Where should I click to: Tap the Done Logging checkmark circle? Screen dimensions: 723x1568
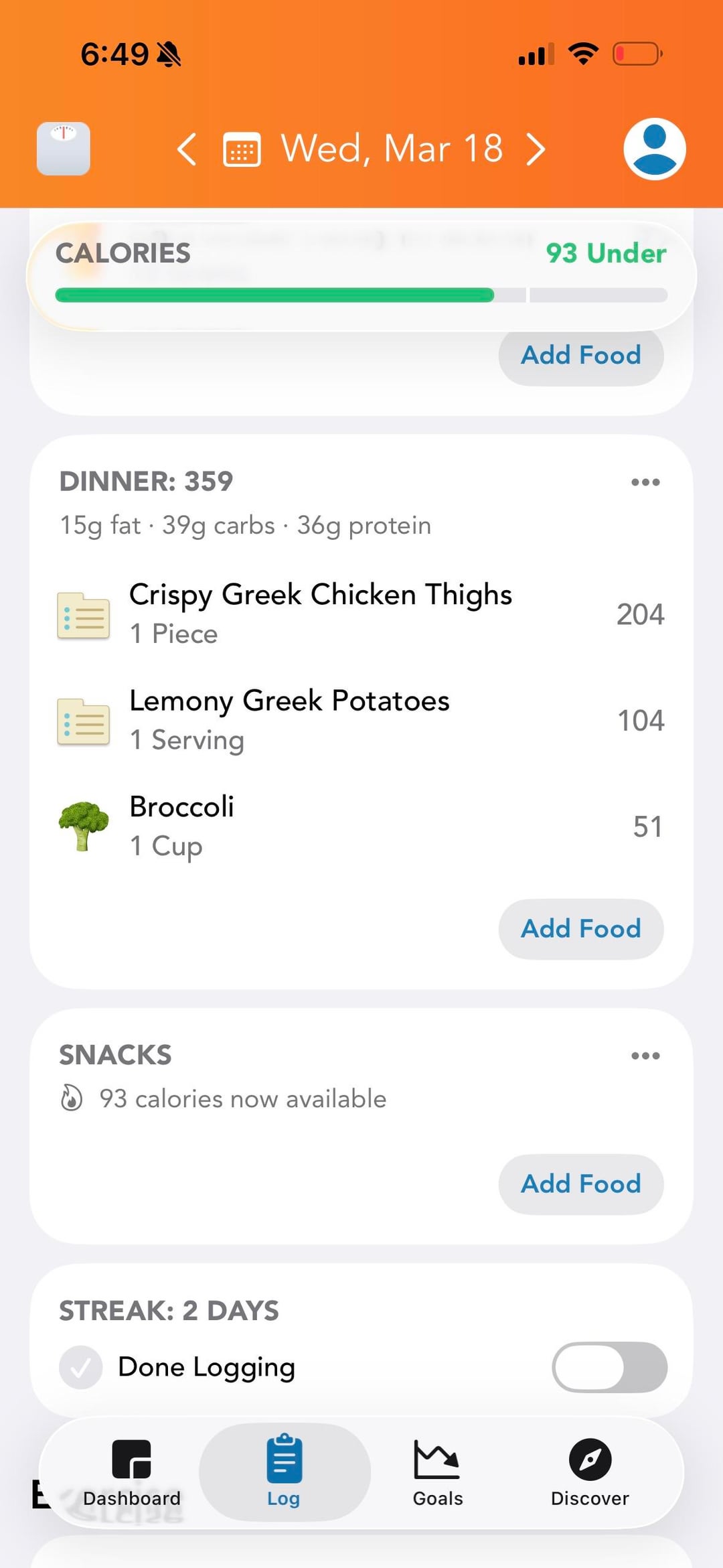pyautogui.click(x=80, y=1367)
